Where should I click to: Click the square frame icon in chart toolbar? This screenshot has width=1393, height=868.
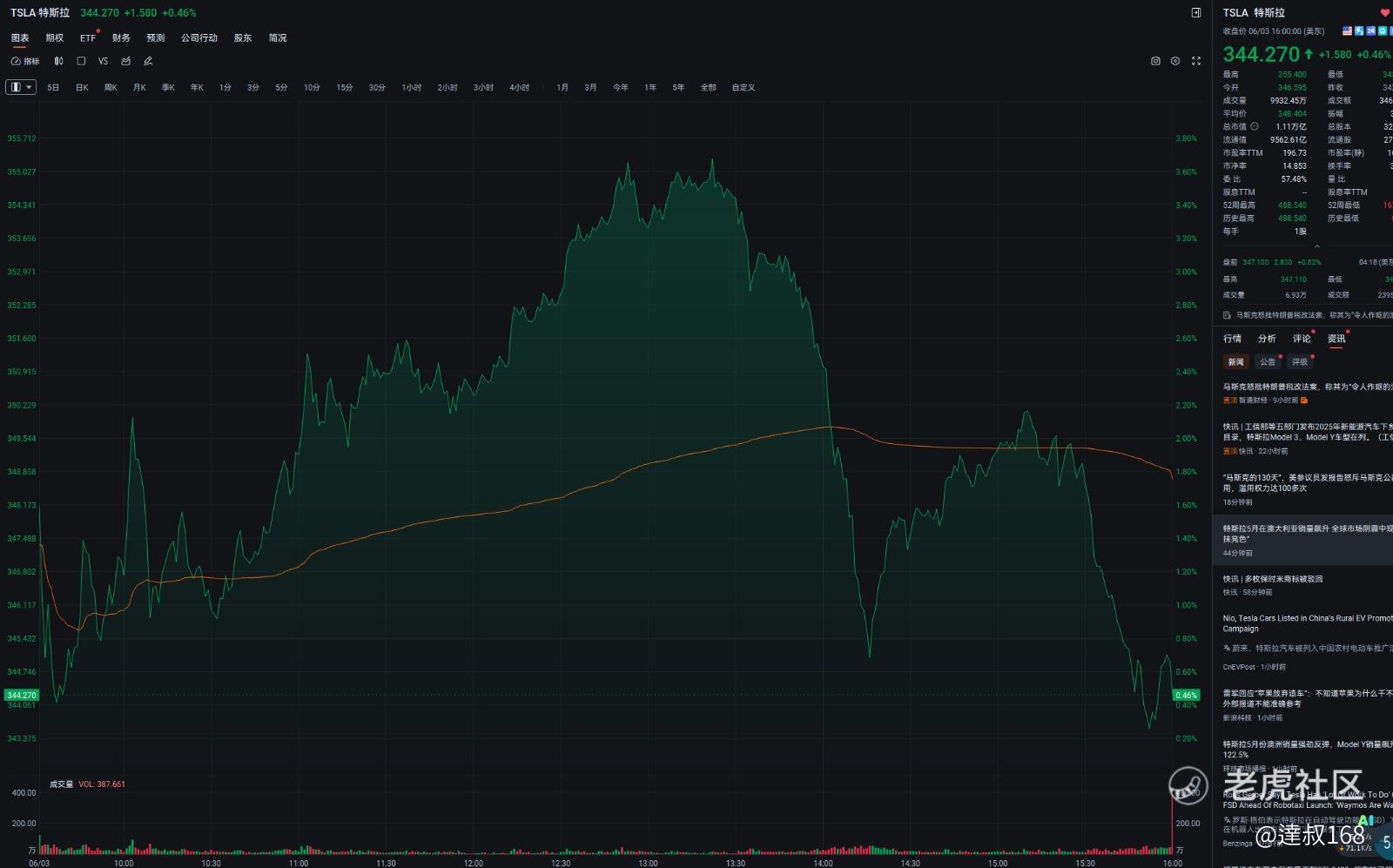(x=81, y=61)
